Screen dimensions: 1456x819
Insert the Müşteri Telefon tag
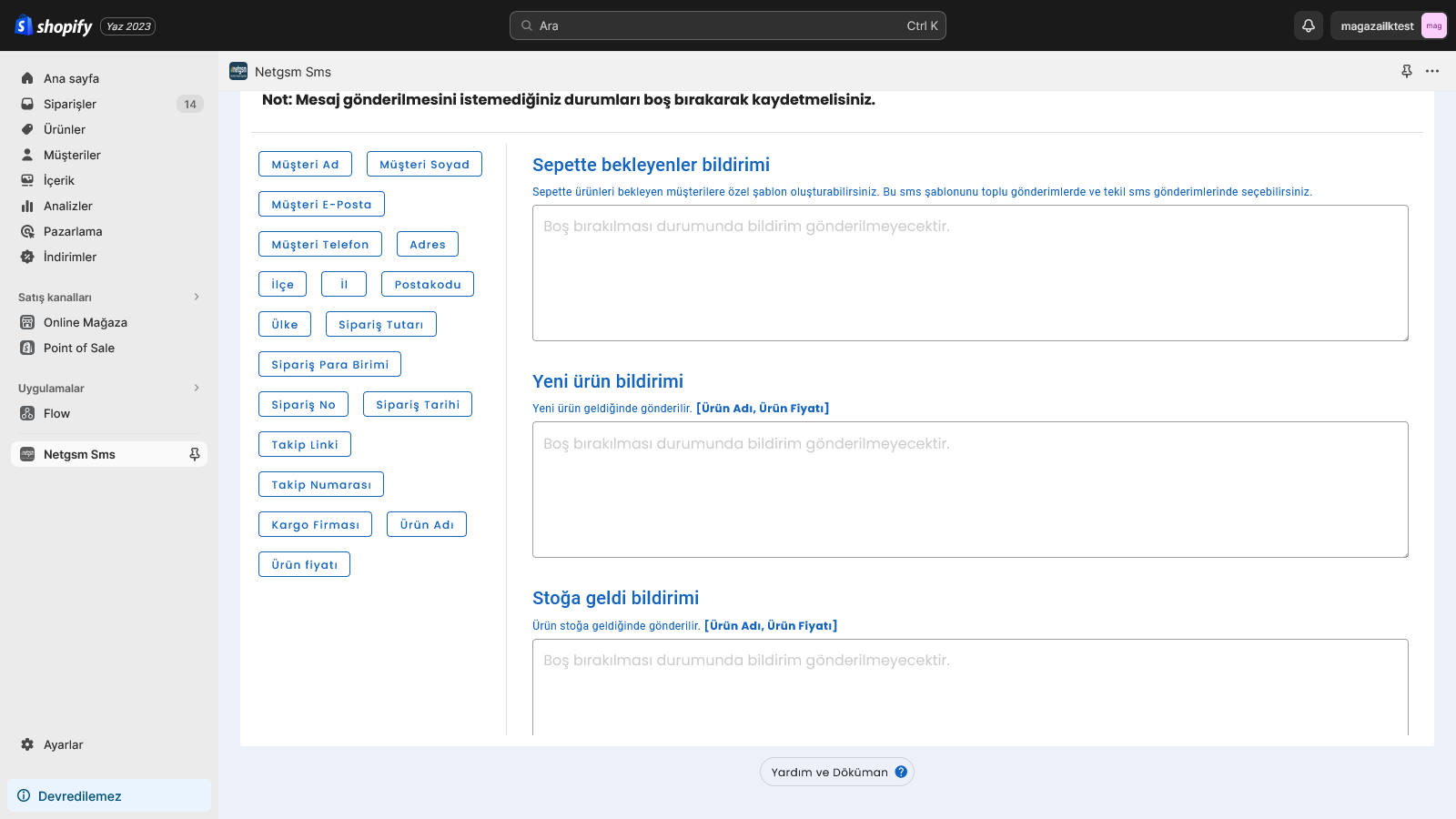[x=320, y=244]
